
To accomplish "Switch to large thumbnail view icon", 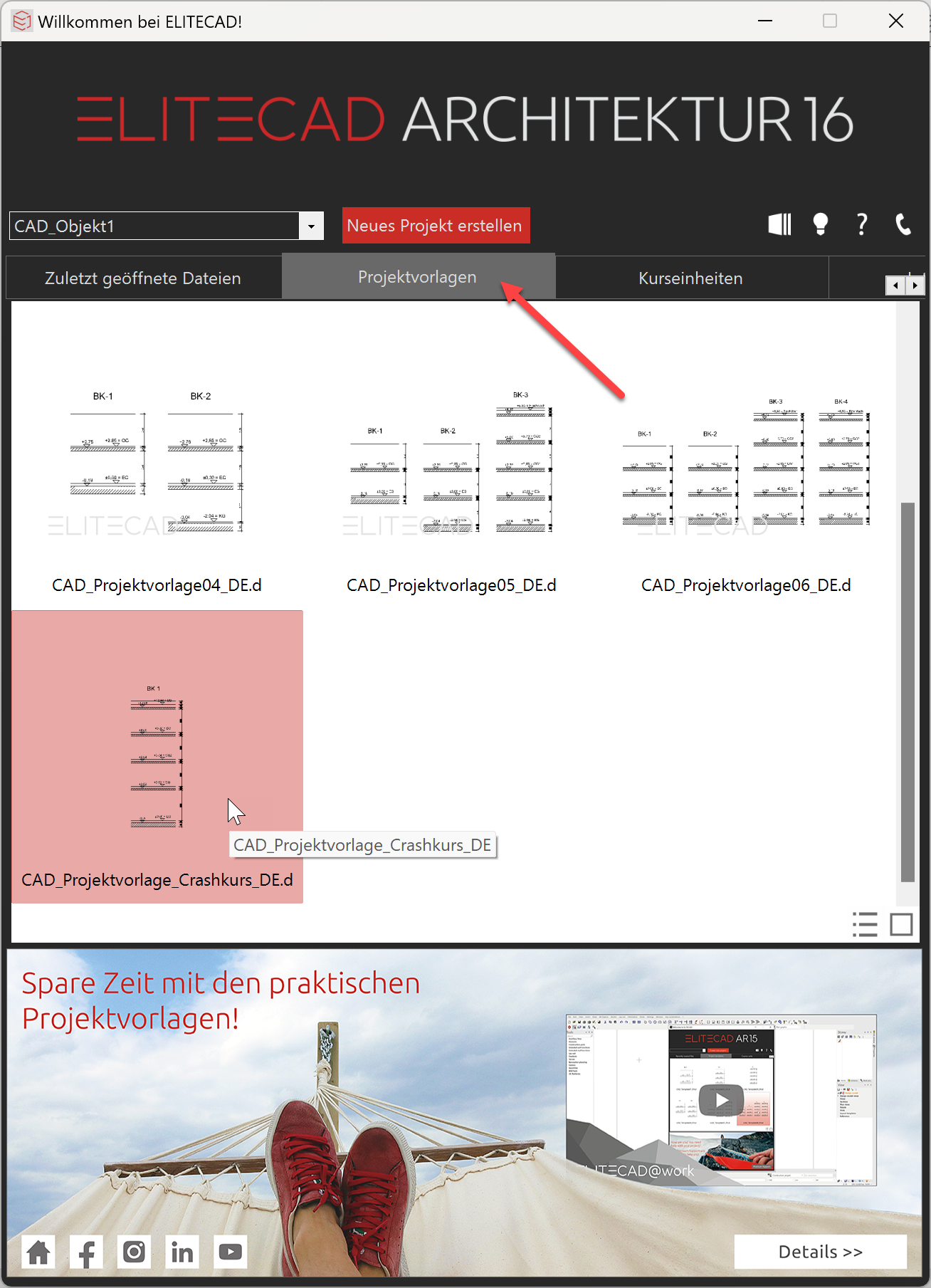I will [x=901, y=924].
